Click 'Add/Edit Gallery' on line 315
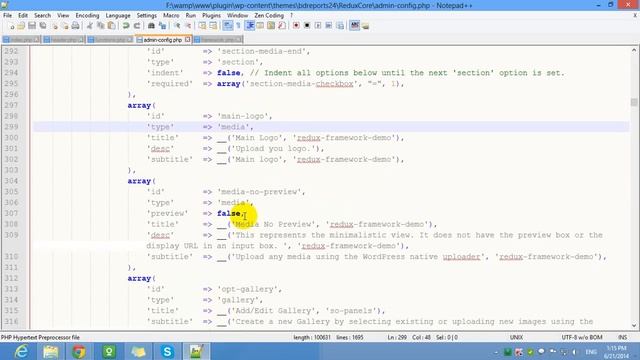 pyautogui.click(x=275, y=311)
